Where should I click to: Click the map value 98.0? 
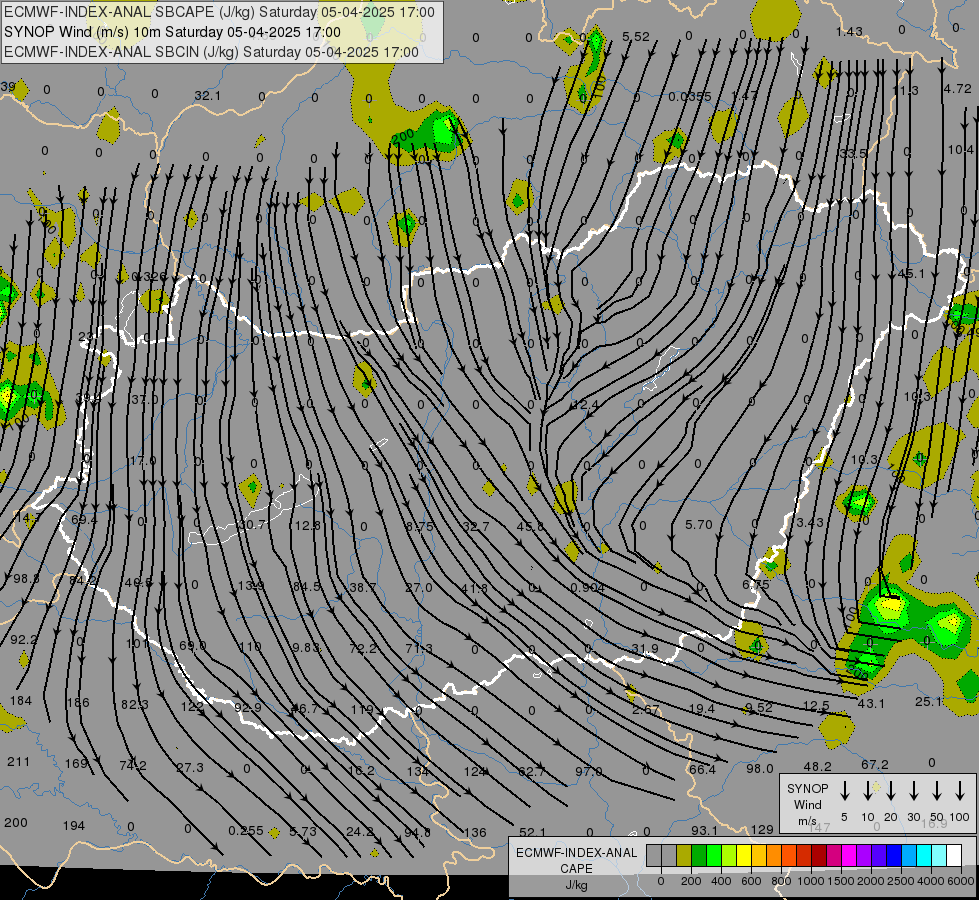pyautogui.click(x=760, y=769)
